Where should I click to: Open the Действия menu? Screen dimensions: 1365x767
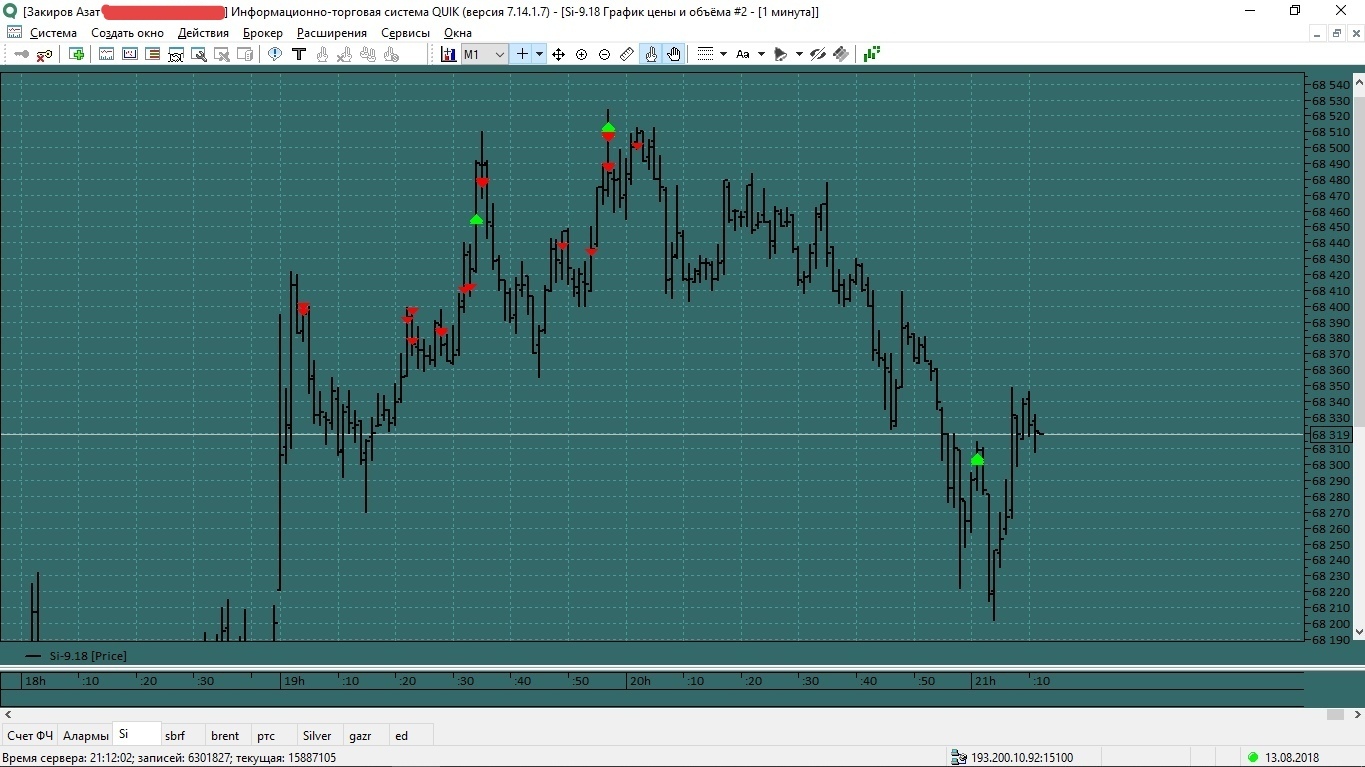coord(203,33)
